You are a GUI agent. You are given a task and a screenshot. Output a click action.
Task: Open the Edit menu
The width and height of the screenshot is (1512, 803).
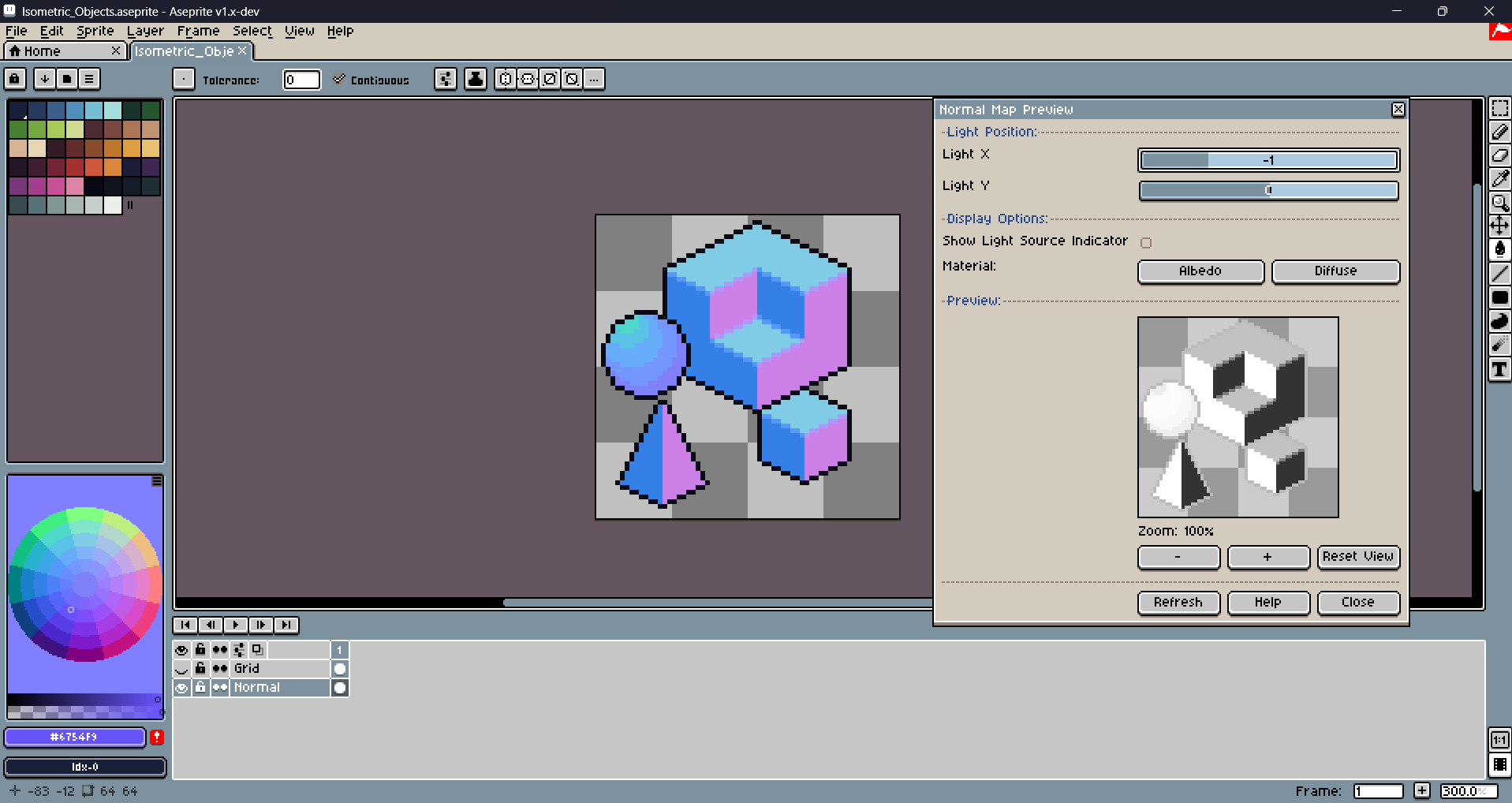[x=52, y=31]
